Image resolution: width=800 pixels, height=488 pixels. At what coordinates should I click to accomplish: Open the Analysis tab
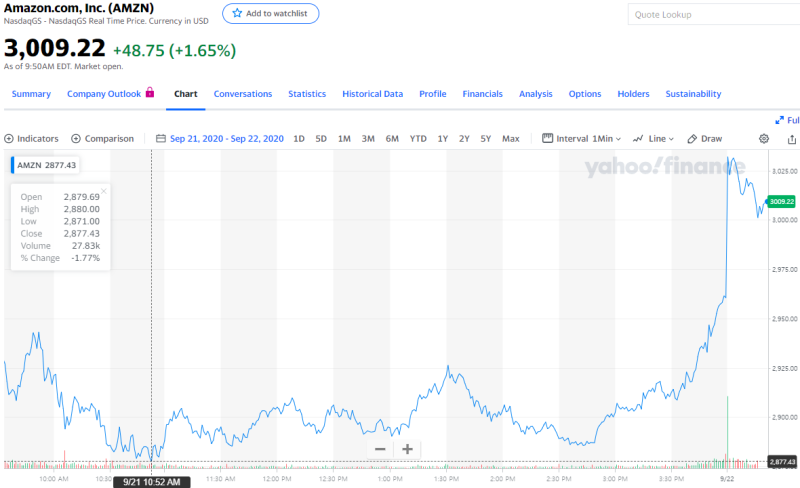(536, 94)
